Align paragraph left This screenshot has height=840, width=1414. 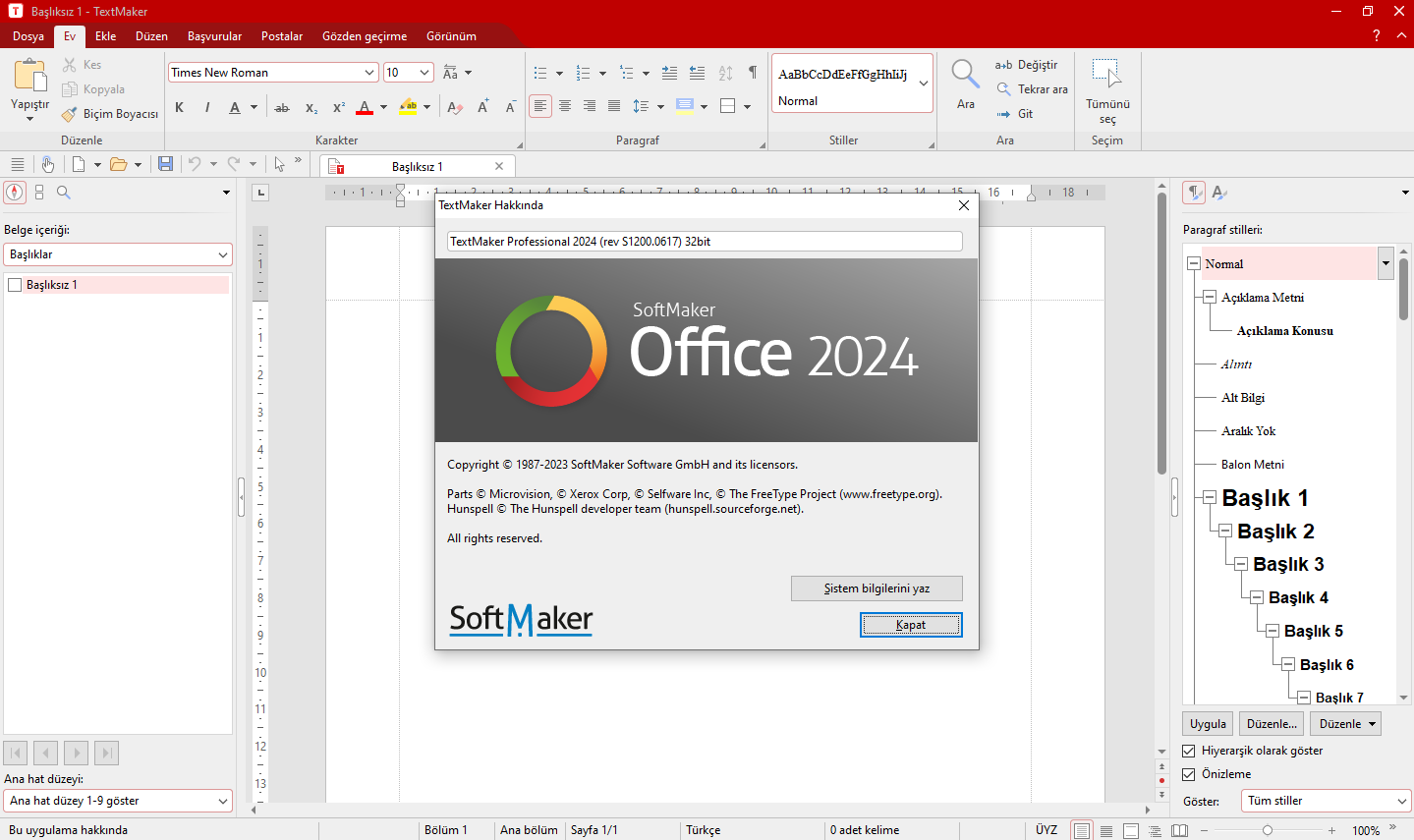pos(540,106)
